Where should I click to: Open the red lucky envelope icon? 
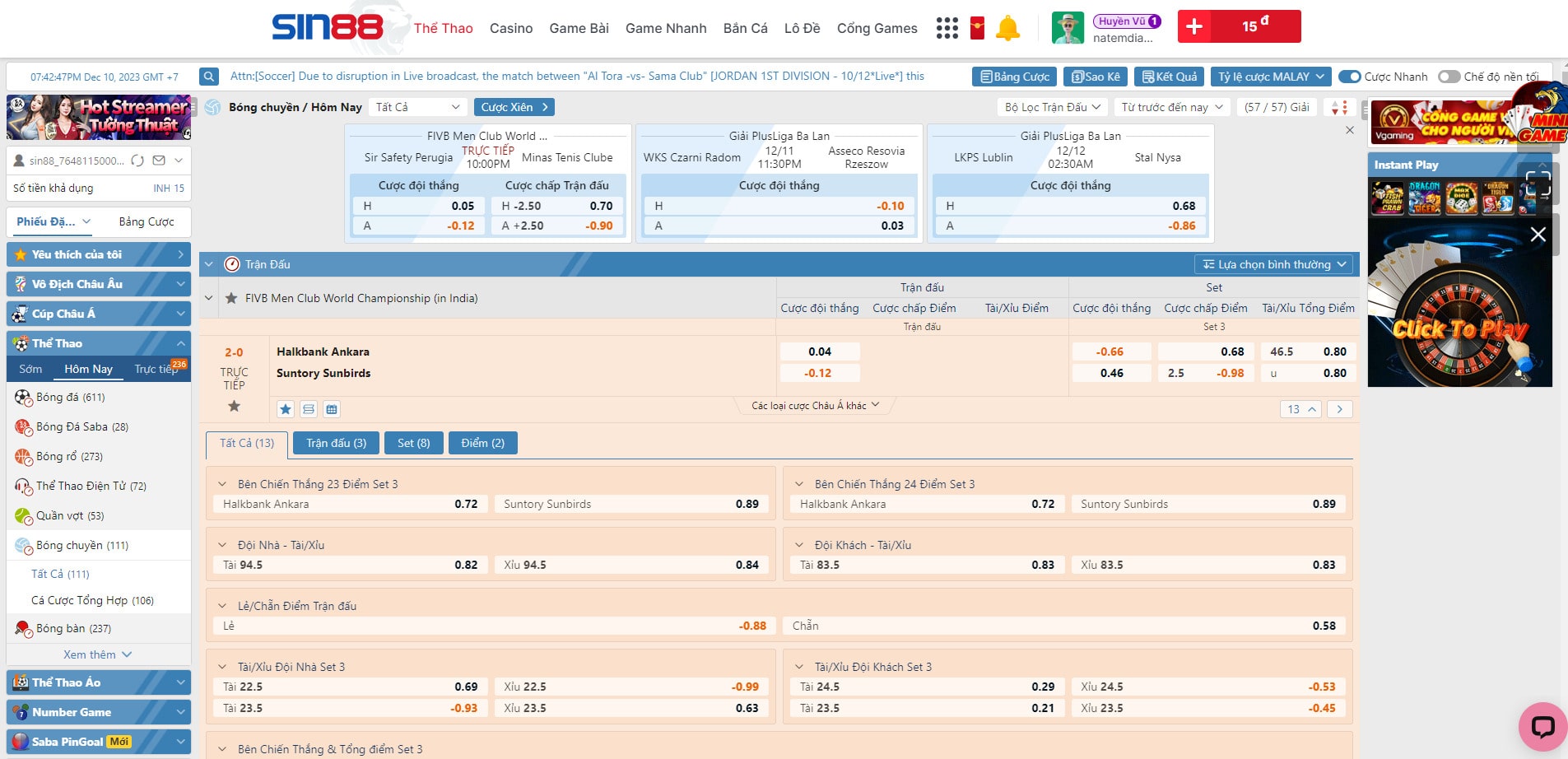[x=977, y=28]
